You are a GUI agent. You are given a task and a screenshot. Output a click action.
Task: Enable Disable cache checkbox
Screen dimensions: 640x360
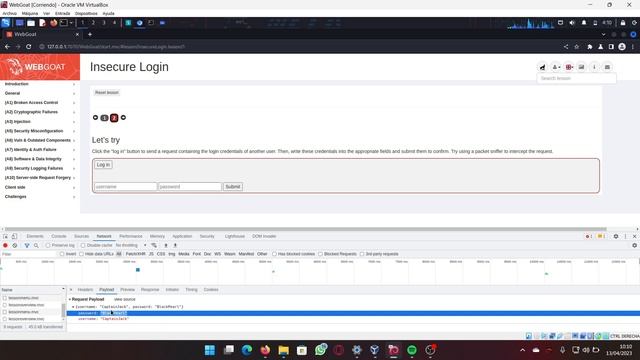83,245
